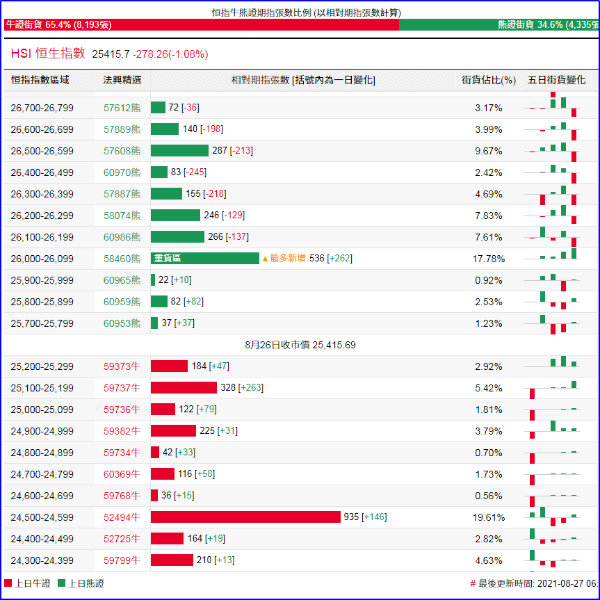Click the five-day sparkline for 24,500-24,599 row
600x600 pixels.
click(553, 517)
